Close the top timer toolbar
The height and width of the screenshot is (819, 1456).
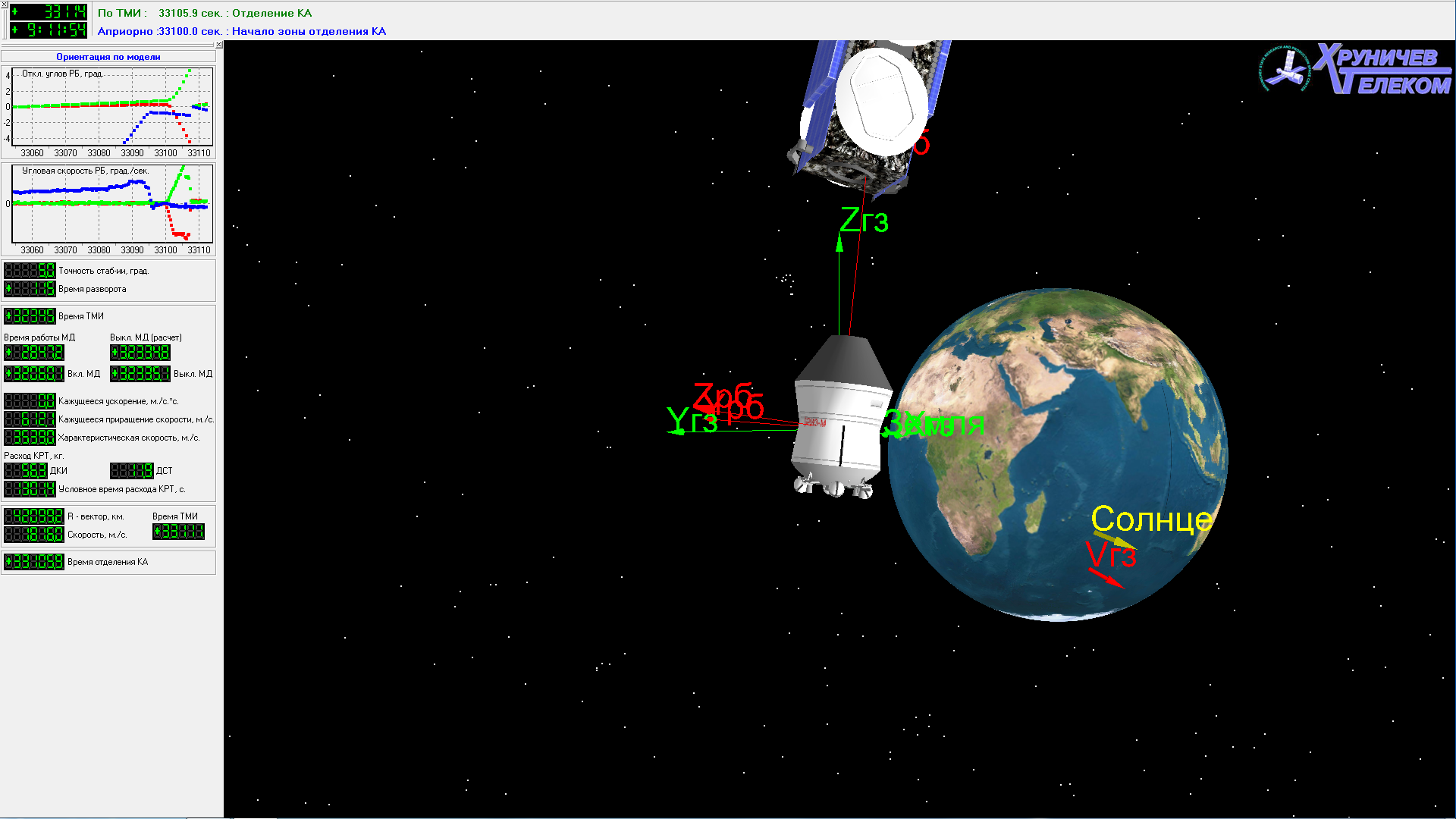coord(4,5)
